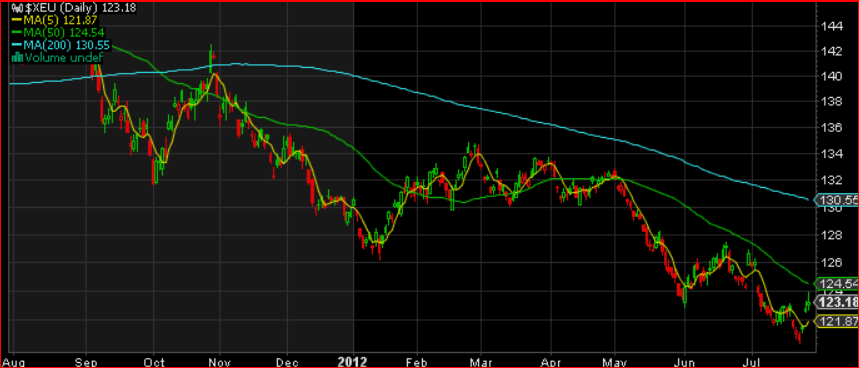Select the cyan MA(200) line marker
Viewport: 859px width, 368px height.
(x=15, y=44)
